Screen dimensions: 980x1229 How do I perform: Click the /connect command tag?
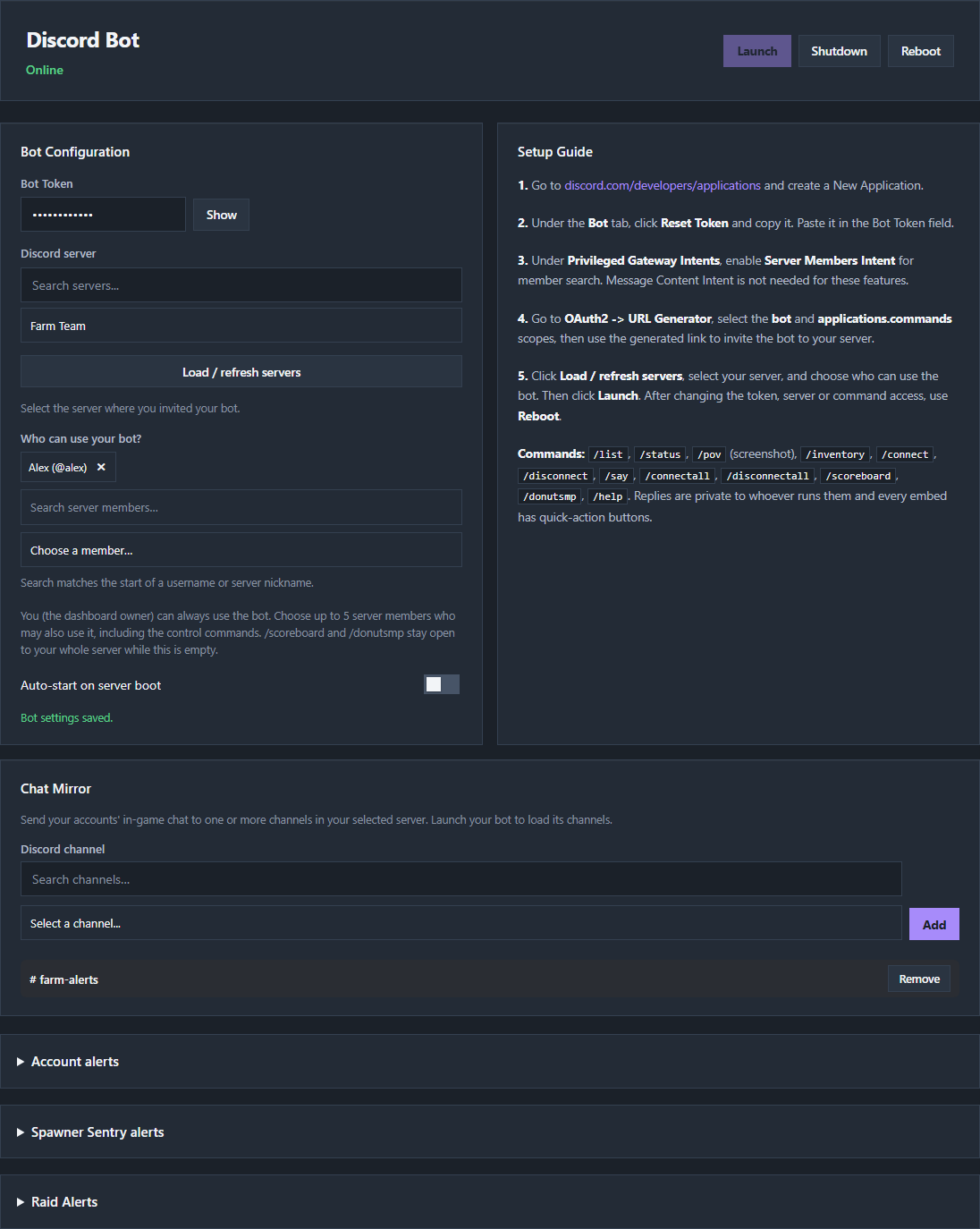905,454
